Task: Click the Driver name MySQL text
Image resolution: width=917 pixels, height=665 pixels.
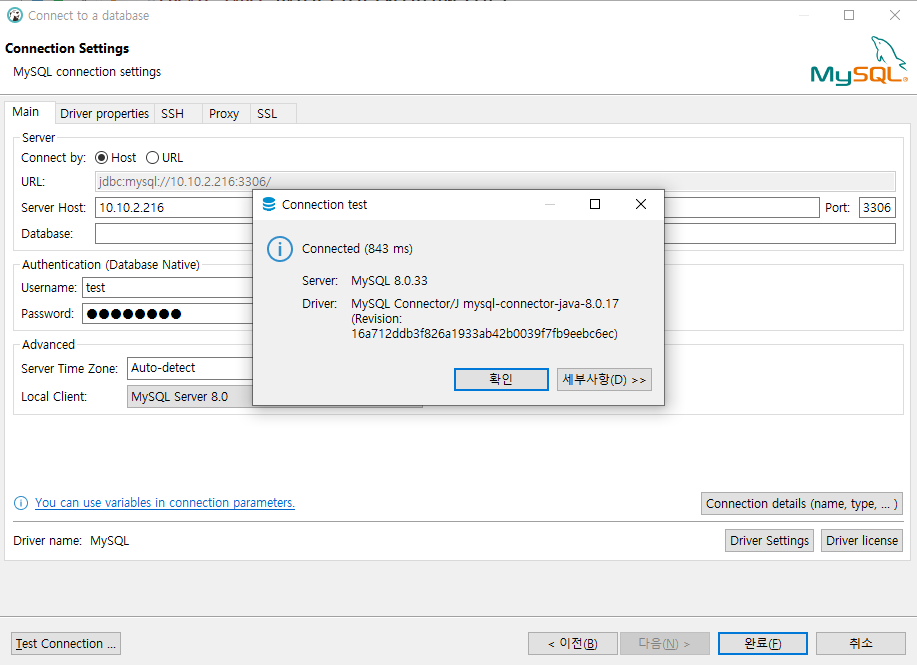Action: (x=109, y=541)
